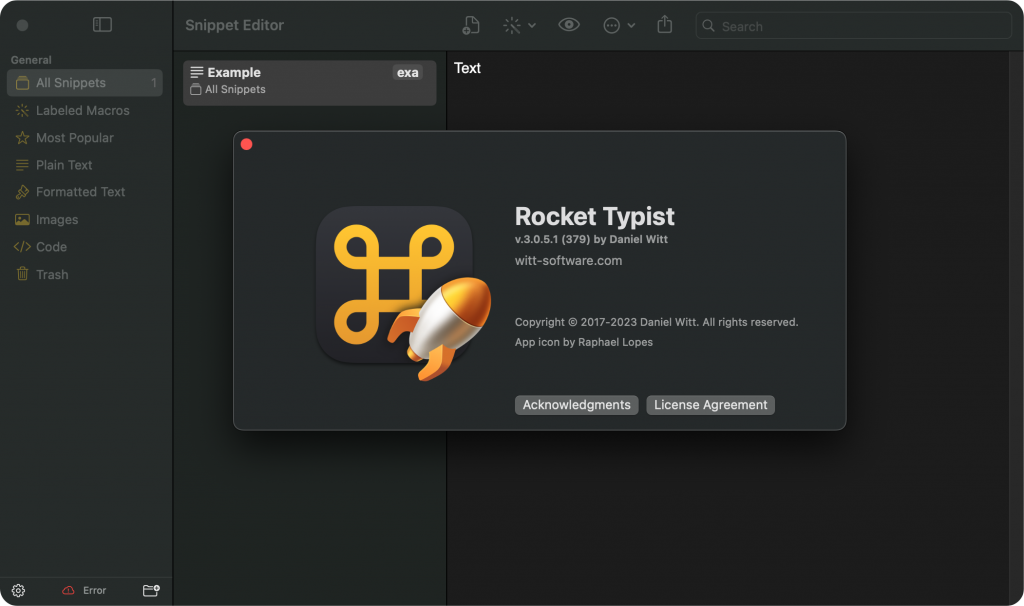Click the Acknowledgments button
The width and height of the screenshot is (1024, 606).
[576, 405]
